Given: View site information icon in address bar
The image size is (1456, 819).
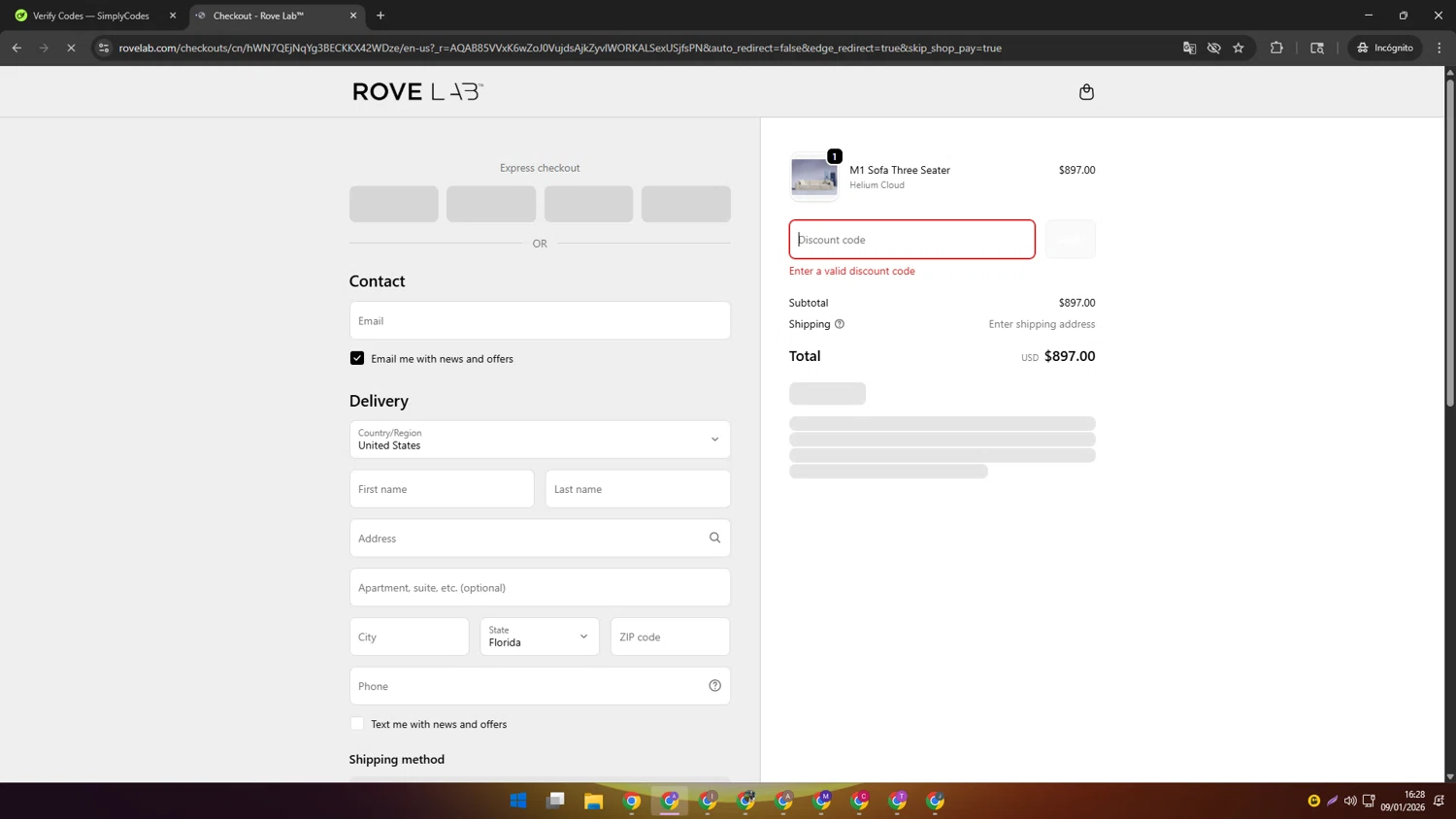Looking at the screenshot, I should (x=104, y=48).
